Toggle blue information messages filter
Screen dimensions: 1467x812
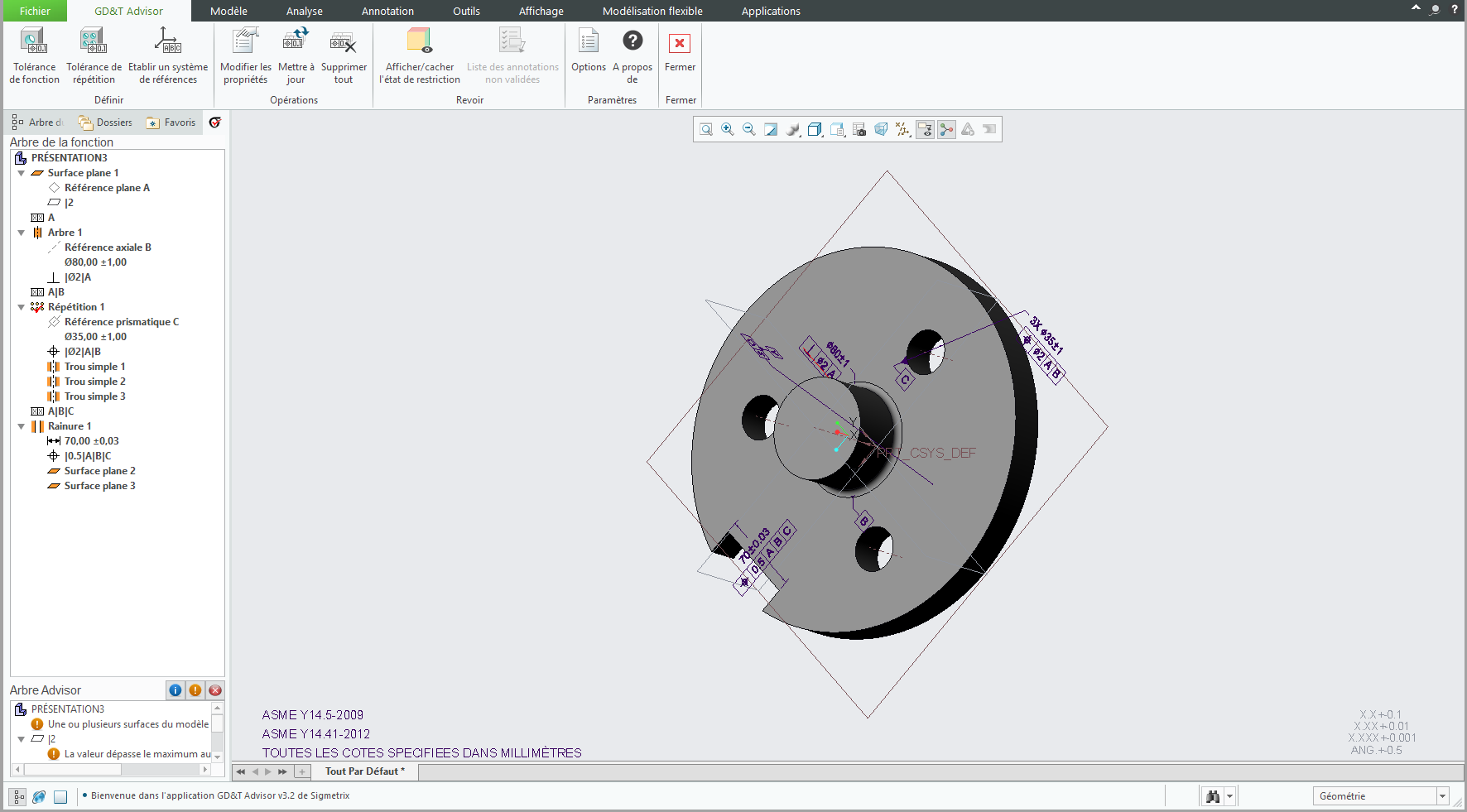[x=176, y=690]
